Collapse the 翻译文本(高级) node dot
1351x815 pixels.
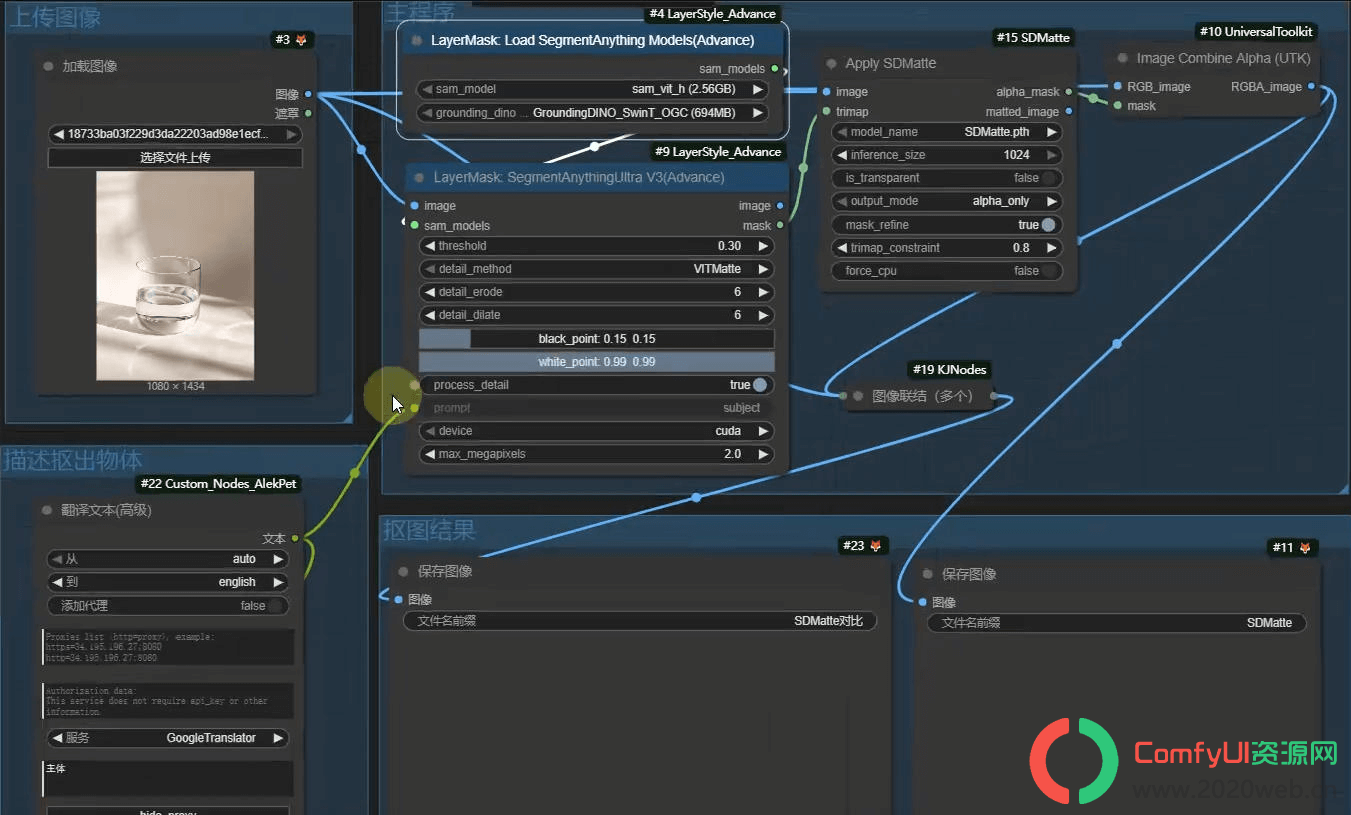point(47,510)
